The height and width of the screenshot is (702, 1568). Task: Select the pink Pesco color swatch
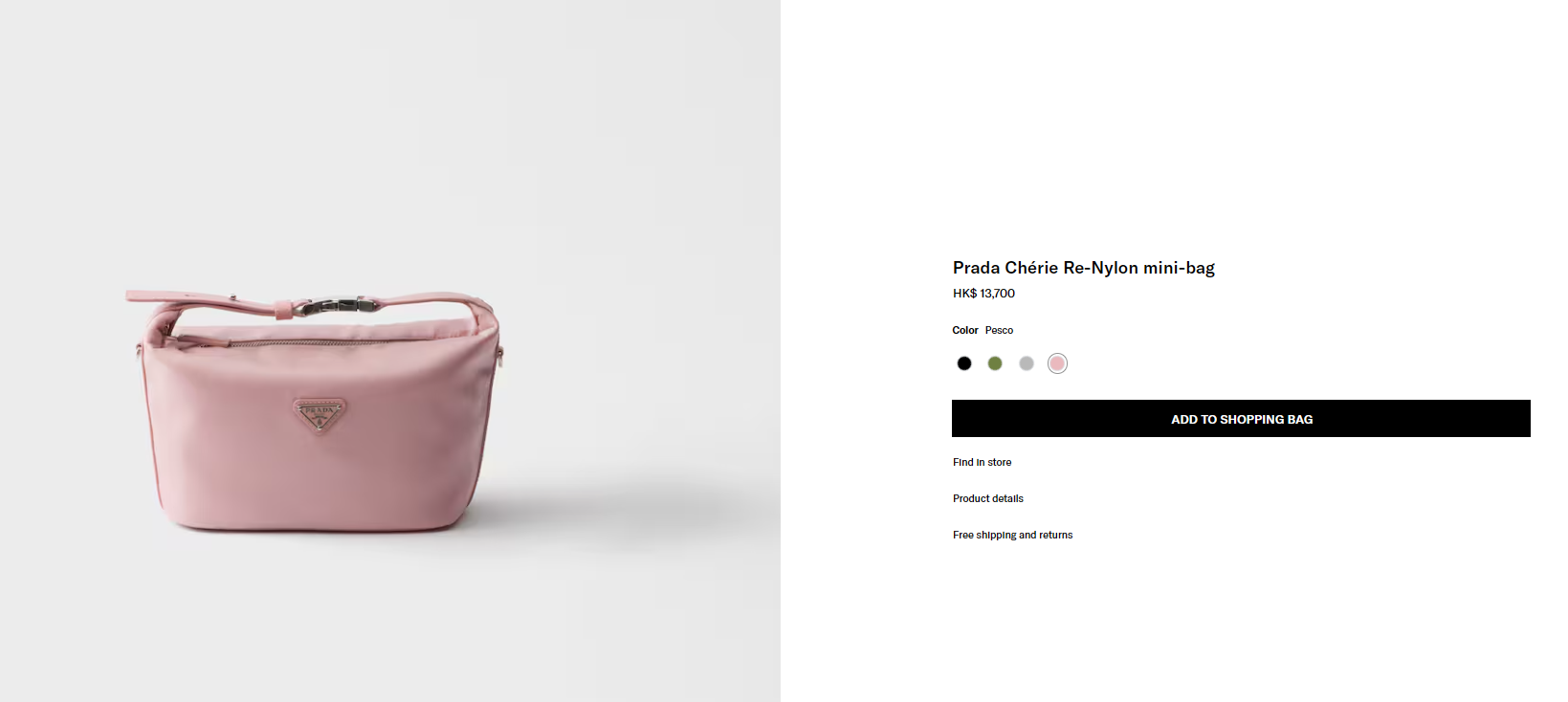point(1057,363)
